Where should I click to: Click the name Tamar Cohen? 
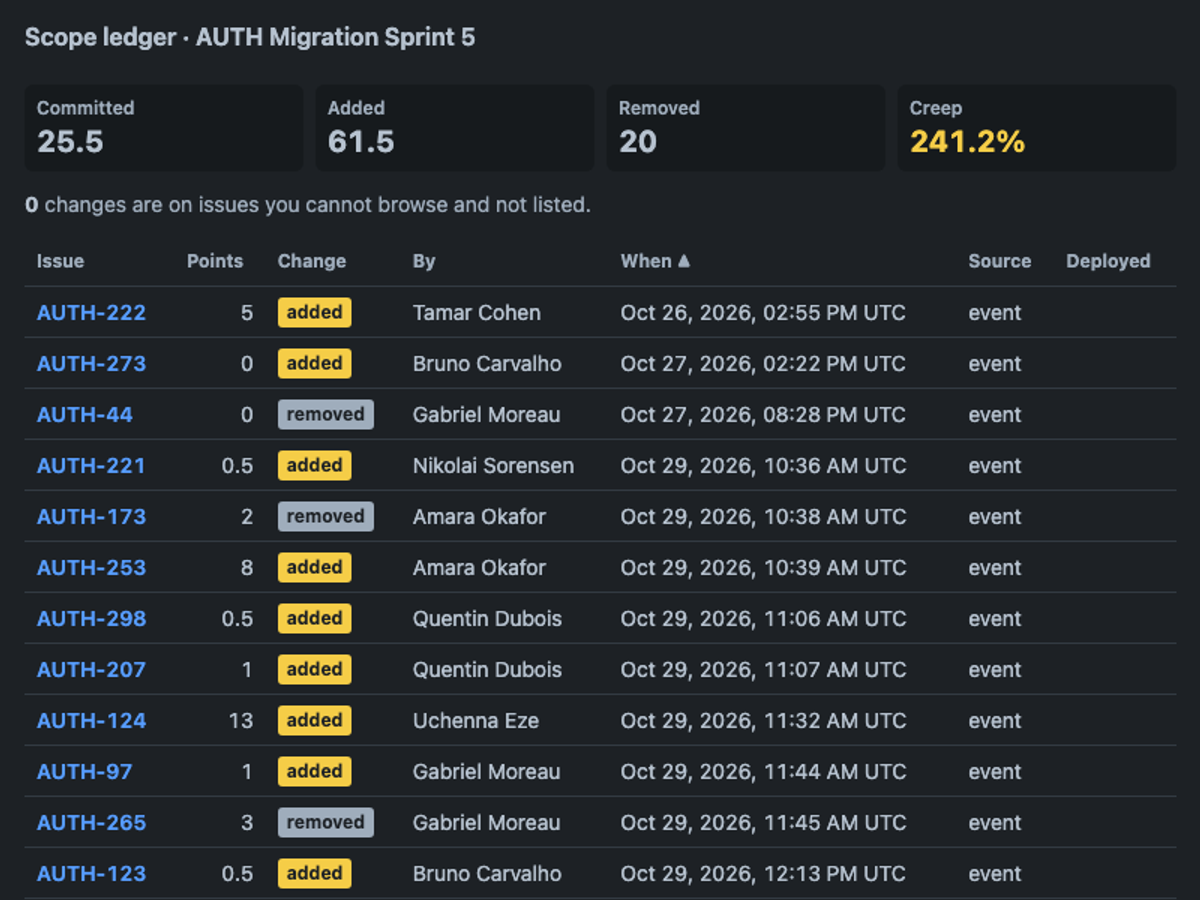coord(477,313)
